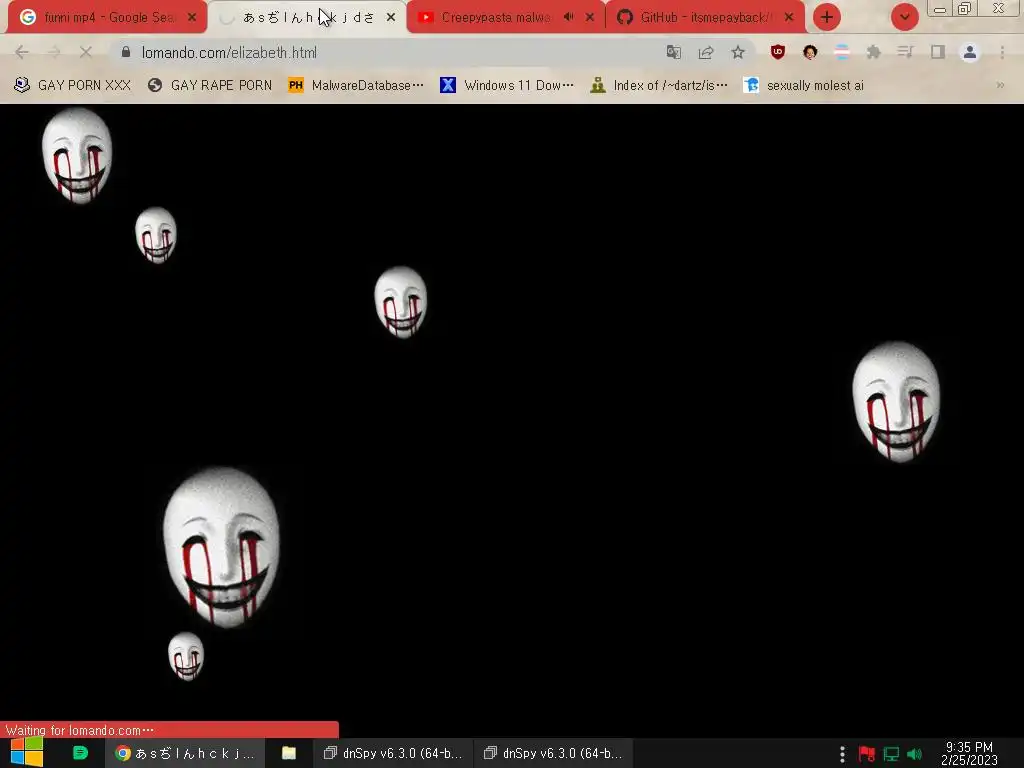Open the Index of /~dartz/is bookmark
The width and height of the screenshot is (1024, 768).
(658, 86)
